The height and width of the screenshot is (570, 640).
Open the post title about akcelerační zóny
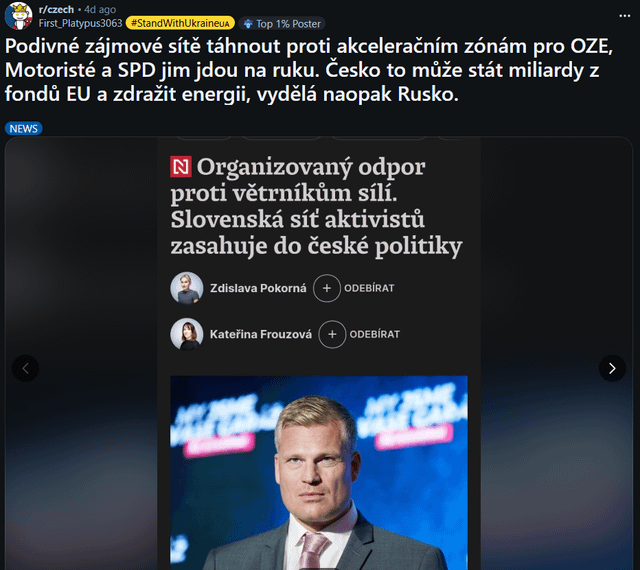(x=309, y=70)
